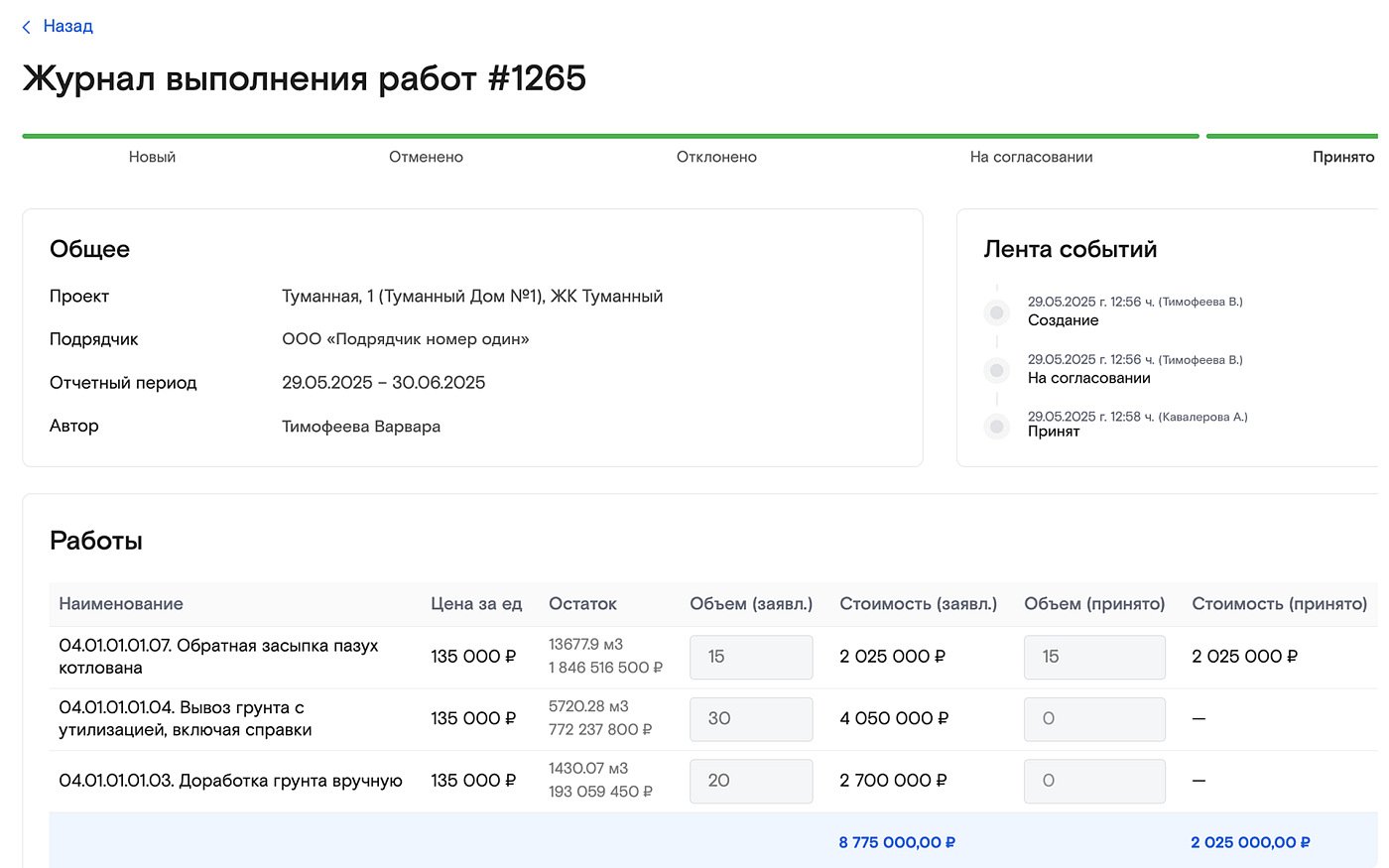
Task: Select the Принято status step
Action: pos(1342,157)
